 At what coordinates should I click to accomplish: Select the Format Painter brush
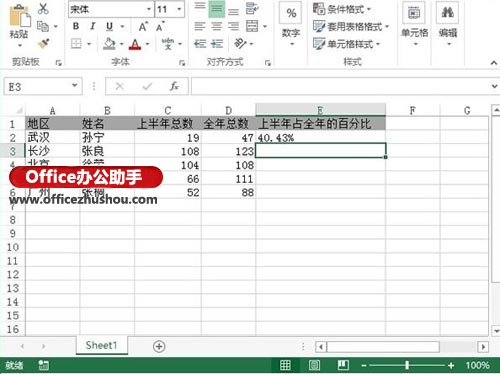coord(44,43)
